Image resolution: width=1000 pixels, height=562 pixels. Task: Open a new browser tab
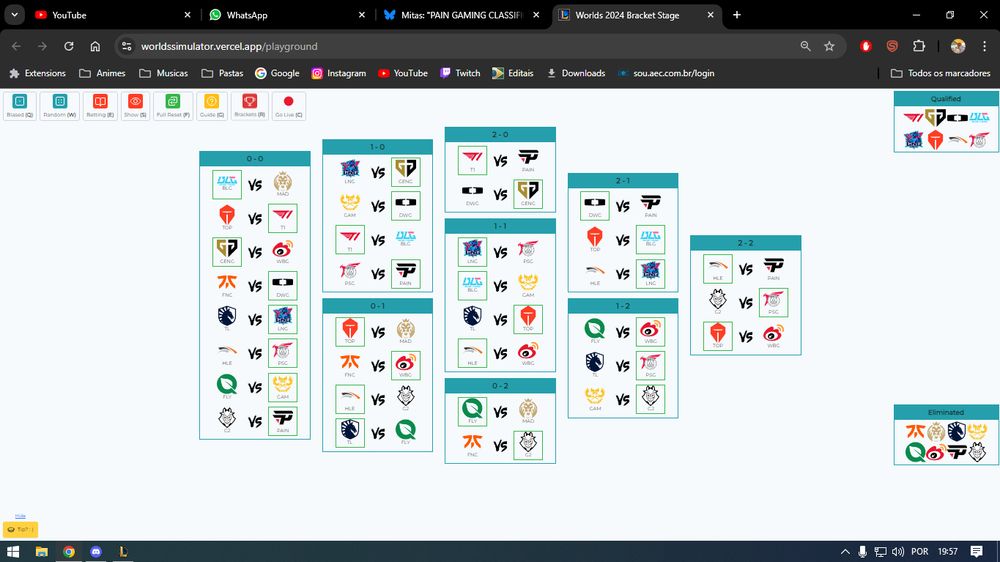[737, 15]
